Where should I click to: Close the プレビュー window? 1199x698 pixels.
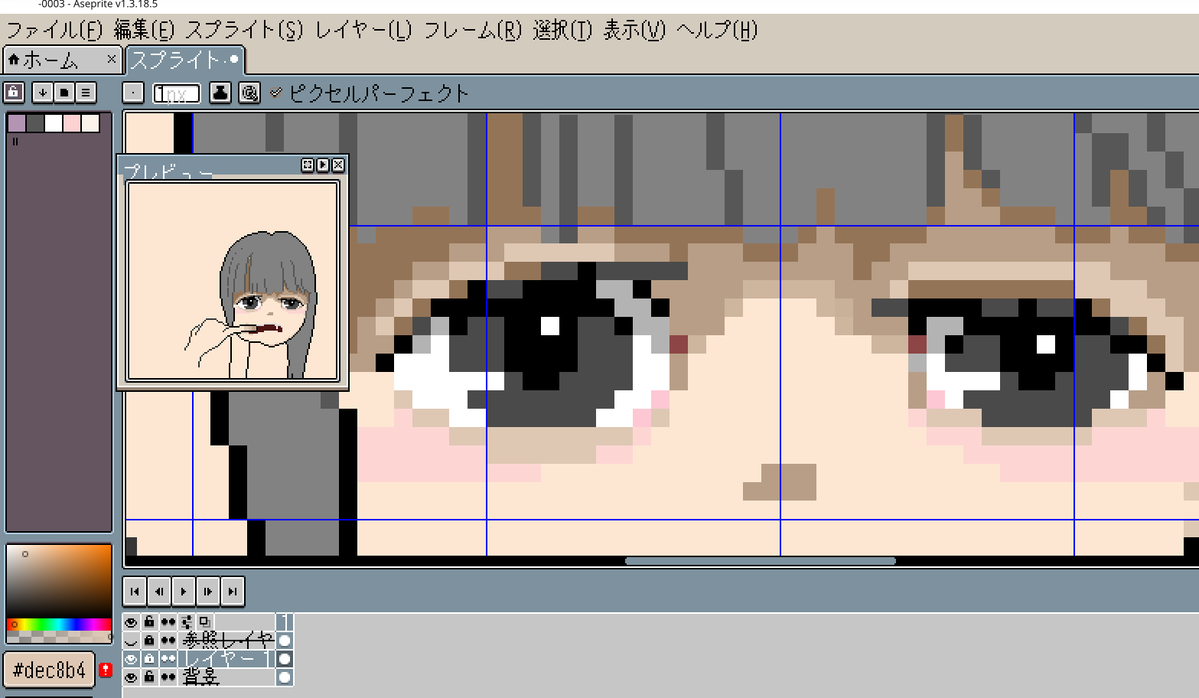(x=338, y=165)
